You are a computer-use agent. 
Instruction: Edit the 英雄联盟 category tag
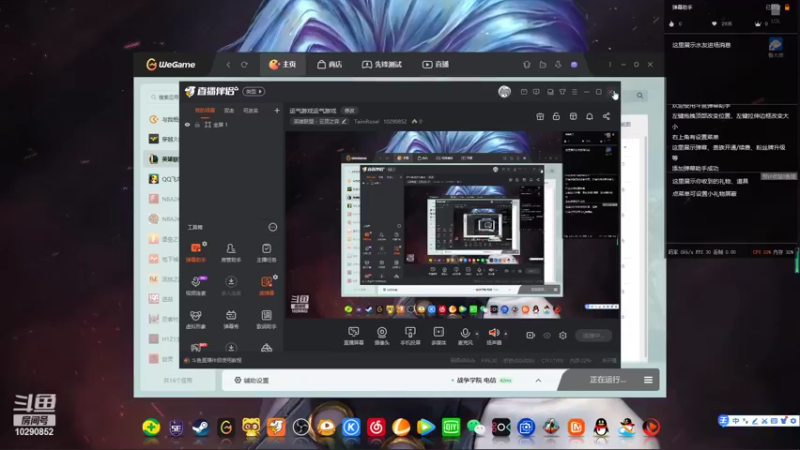[x=320, y=121]
